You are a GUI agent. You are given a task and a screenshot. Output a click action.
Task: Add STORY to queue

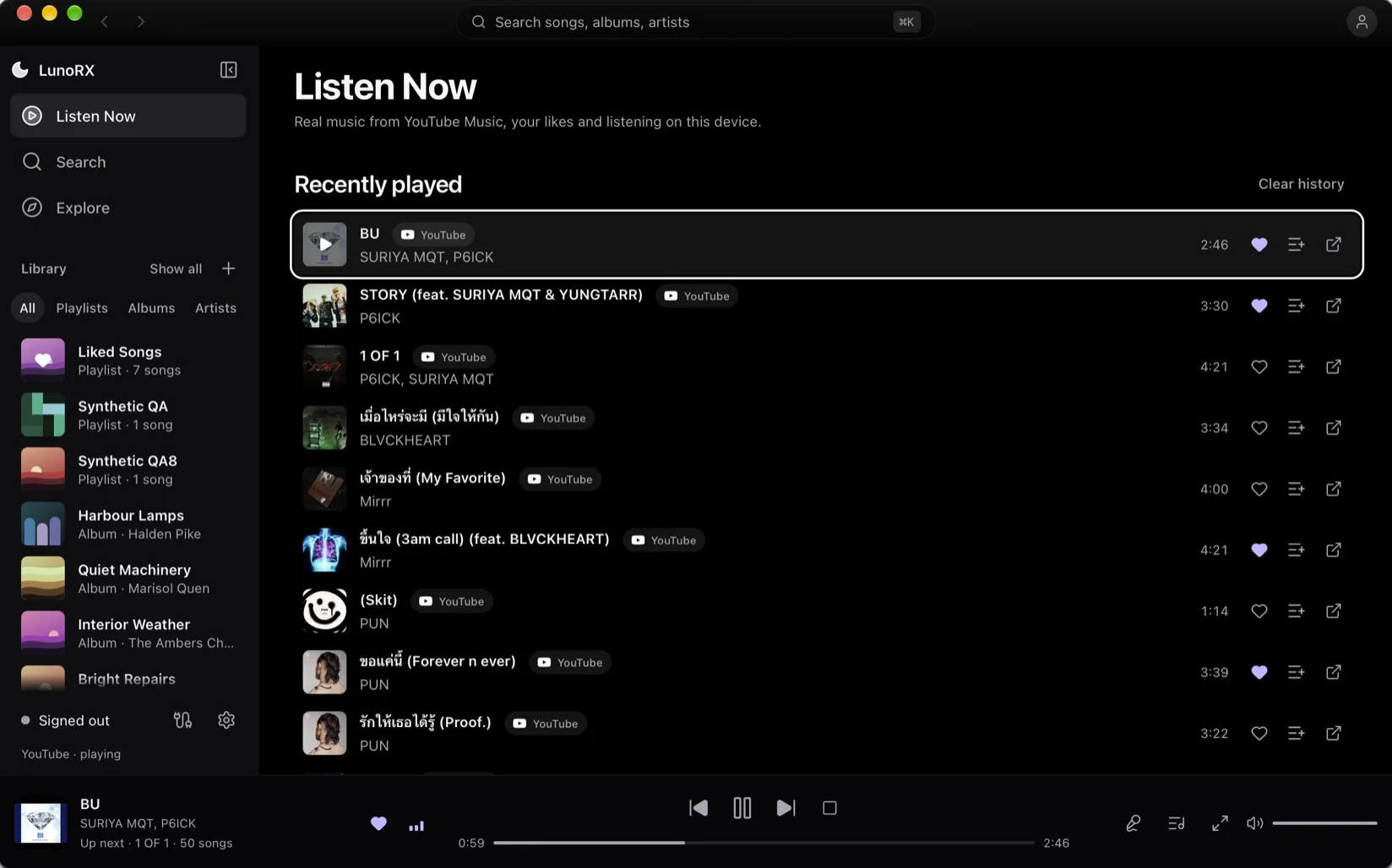1296,306
